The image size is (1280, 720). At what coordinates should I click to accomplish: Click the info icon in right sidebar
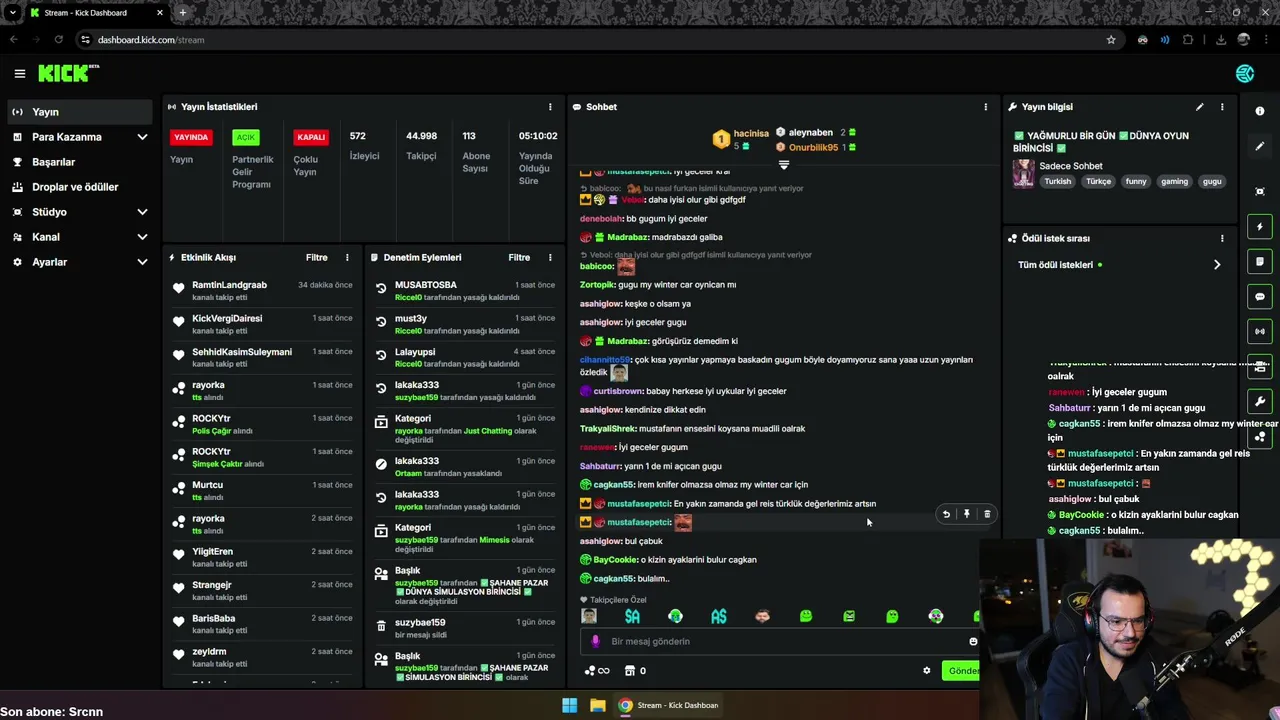[1260, 111]
